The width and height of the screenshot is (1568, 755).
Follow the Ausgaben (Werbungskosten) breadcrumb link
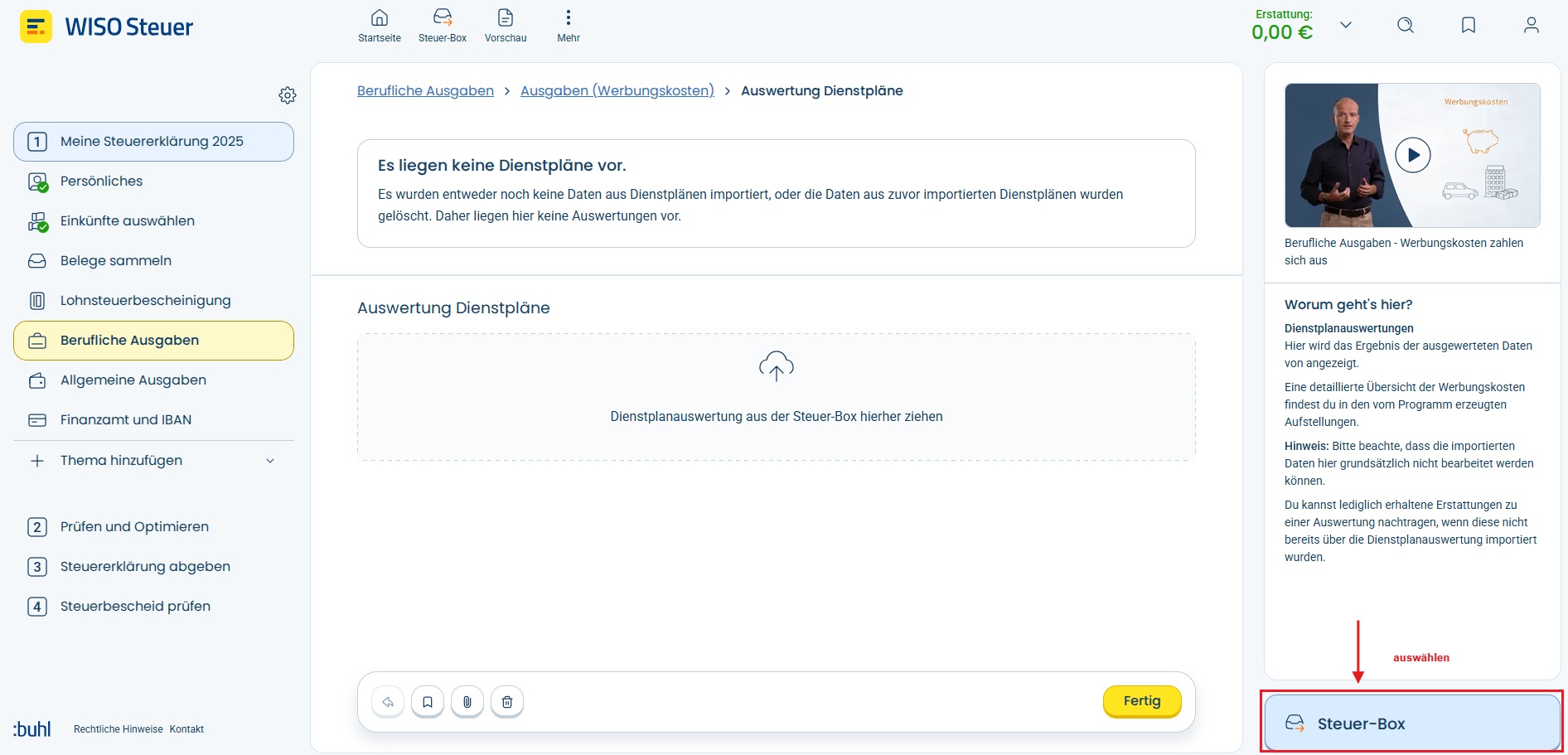(617, 91)
